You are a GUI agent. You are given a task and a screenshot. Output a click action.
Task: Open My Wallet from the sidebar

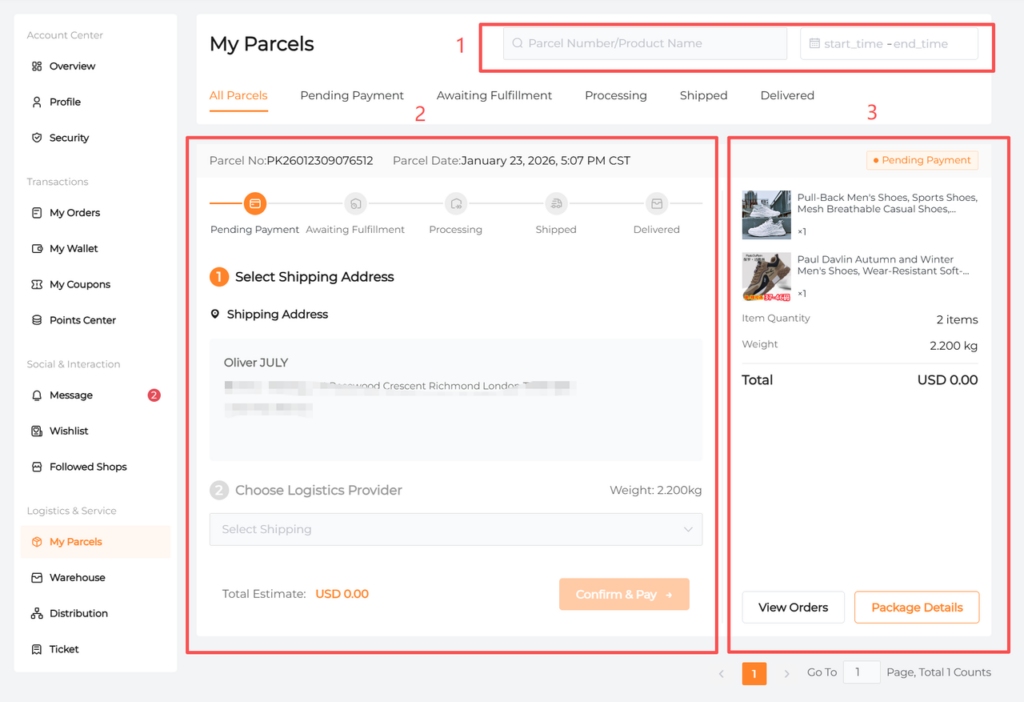coord(73,248)
